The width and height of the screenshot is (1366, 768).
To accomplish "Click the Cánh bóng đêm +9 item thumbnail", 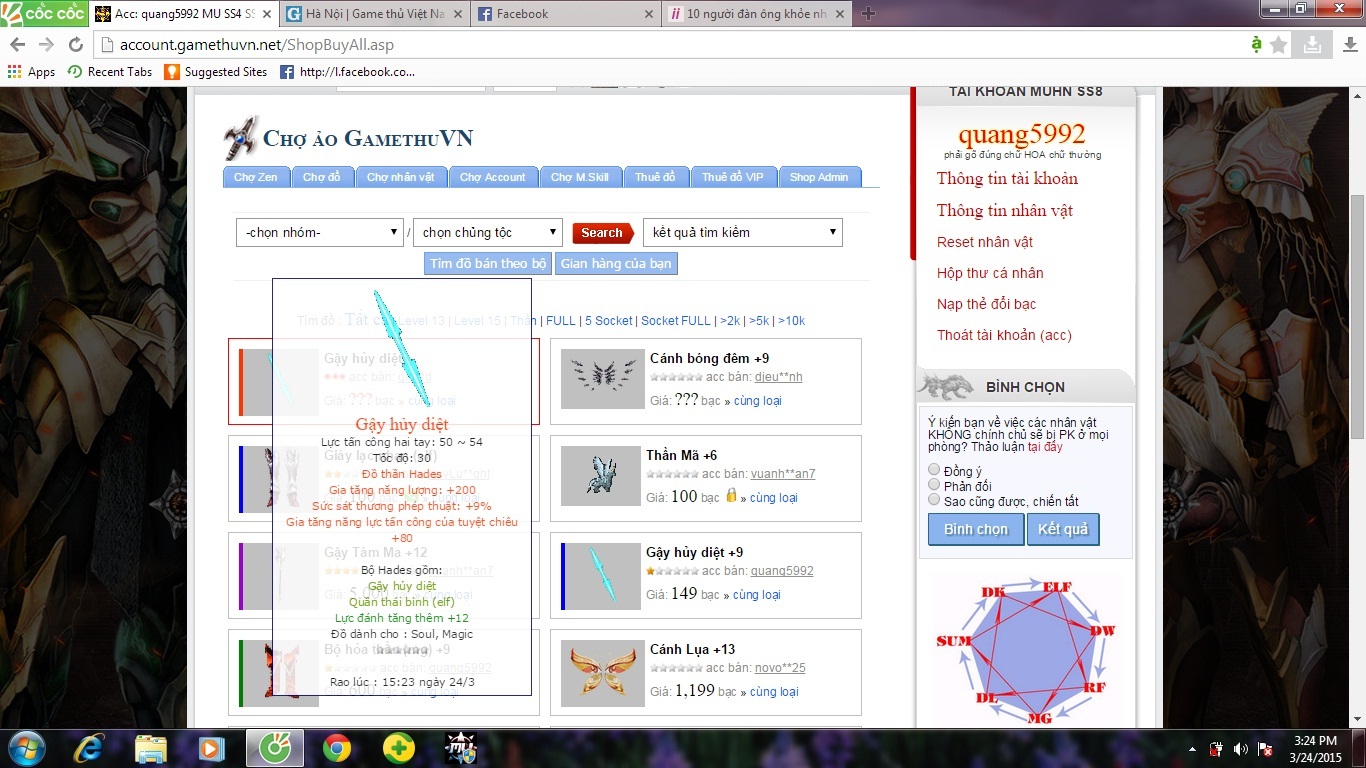I will [601, 379].
